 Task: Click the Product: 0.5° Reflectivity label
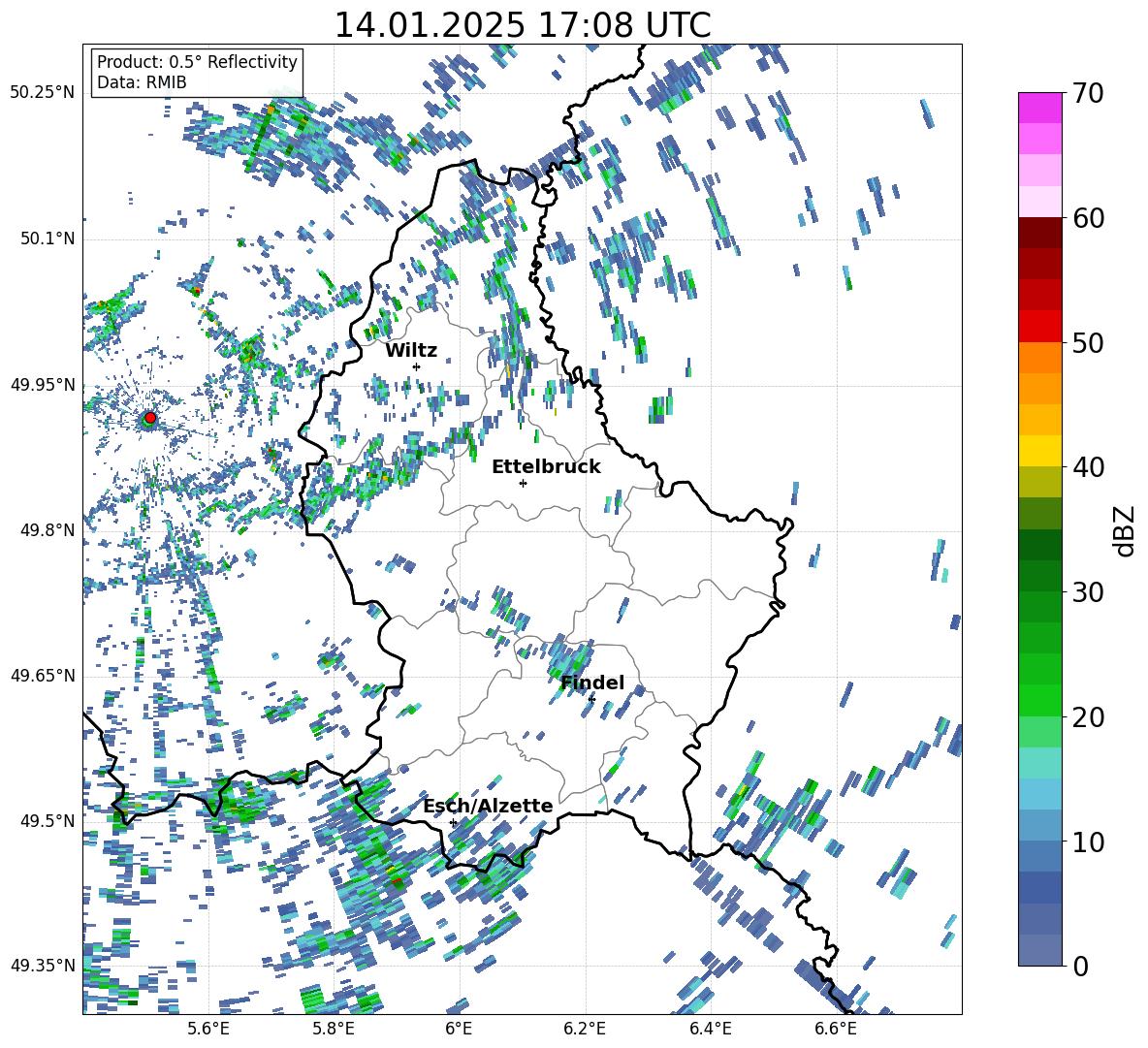coord(197,62)
